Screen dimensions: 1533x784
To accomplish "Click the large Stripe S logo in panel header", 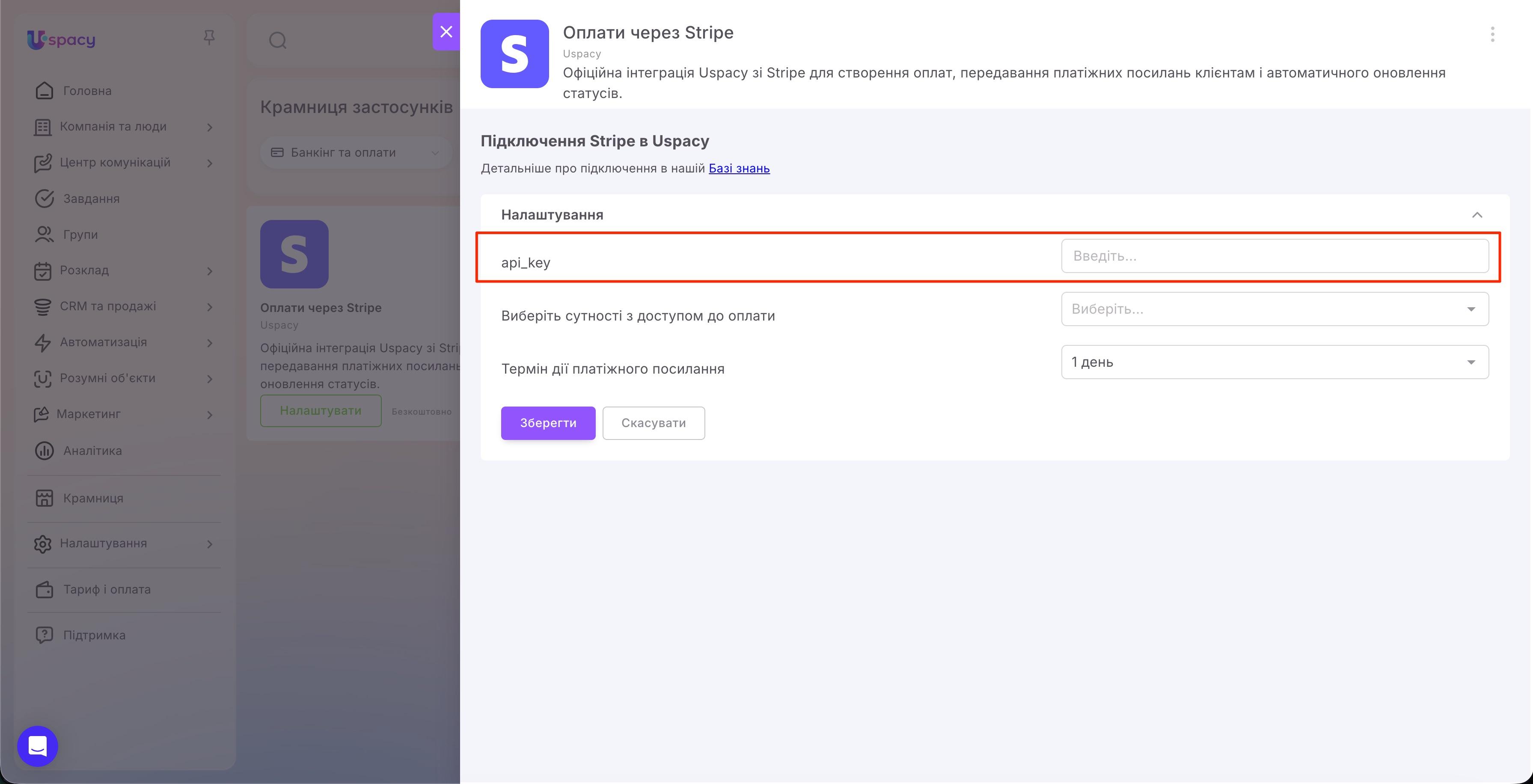I will tap(515, 54).
